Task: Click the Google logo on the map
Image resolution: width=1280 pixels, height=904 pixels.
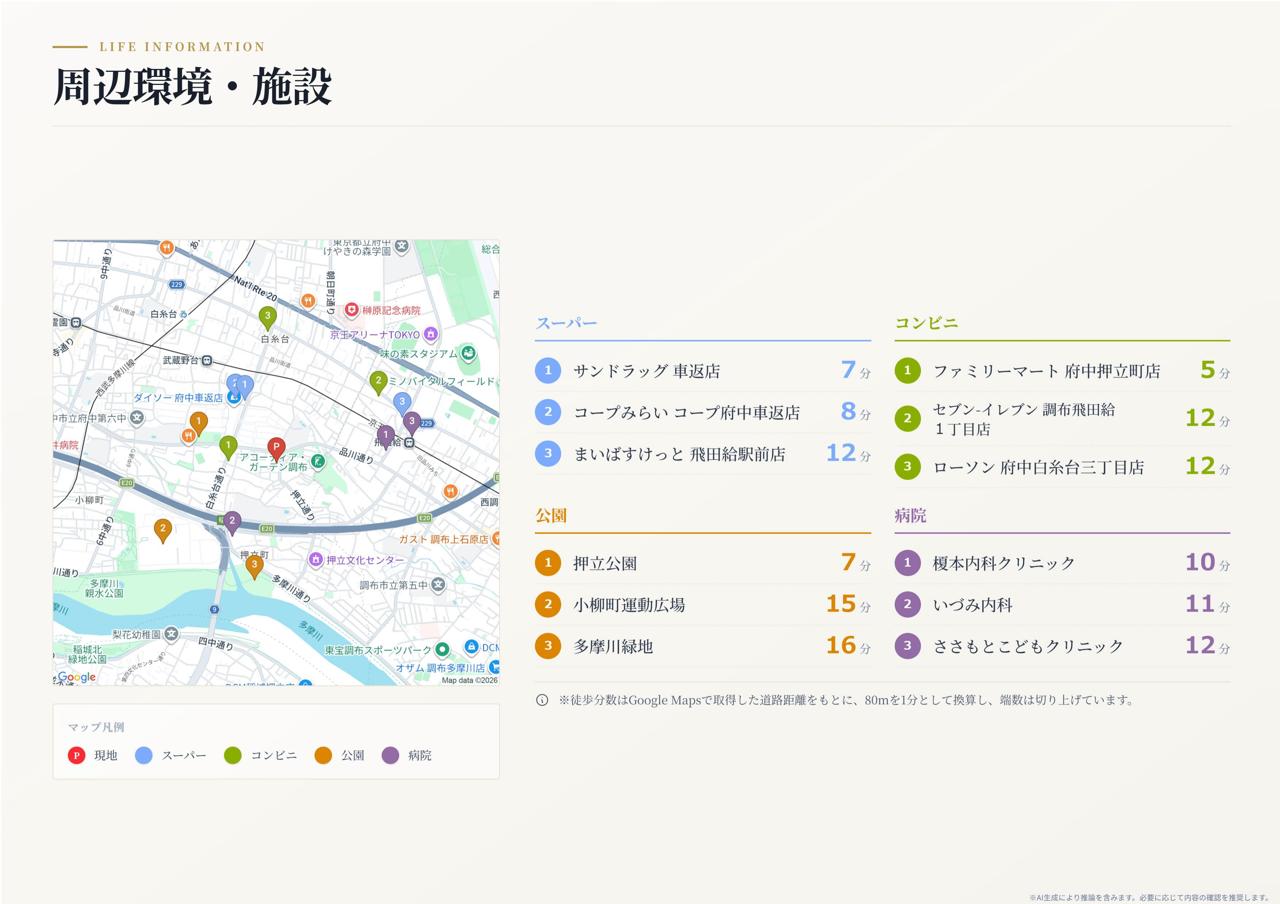Action: (77, 677)
